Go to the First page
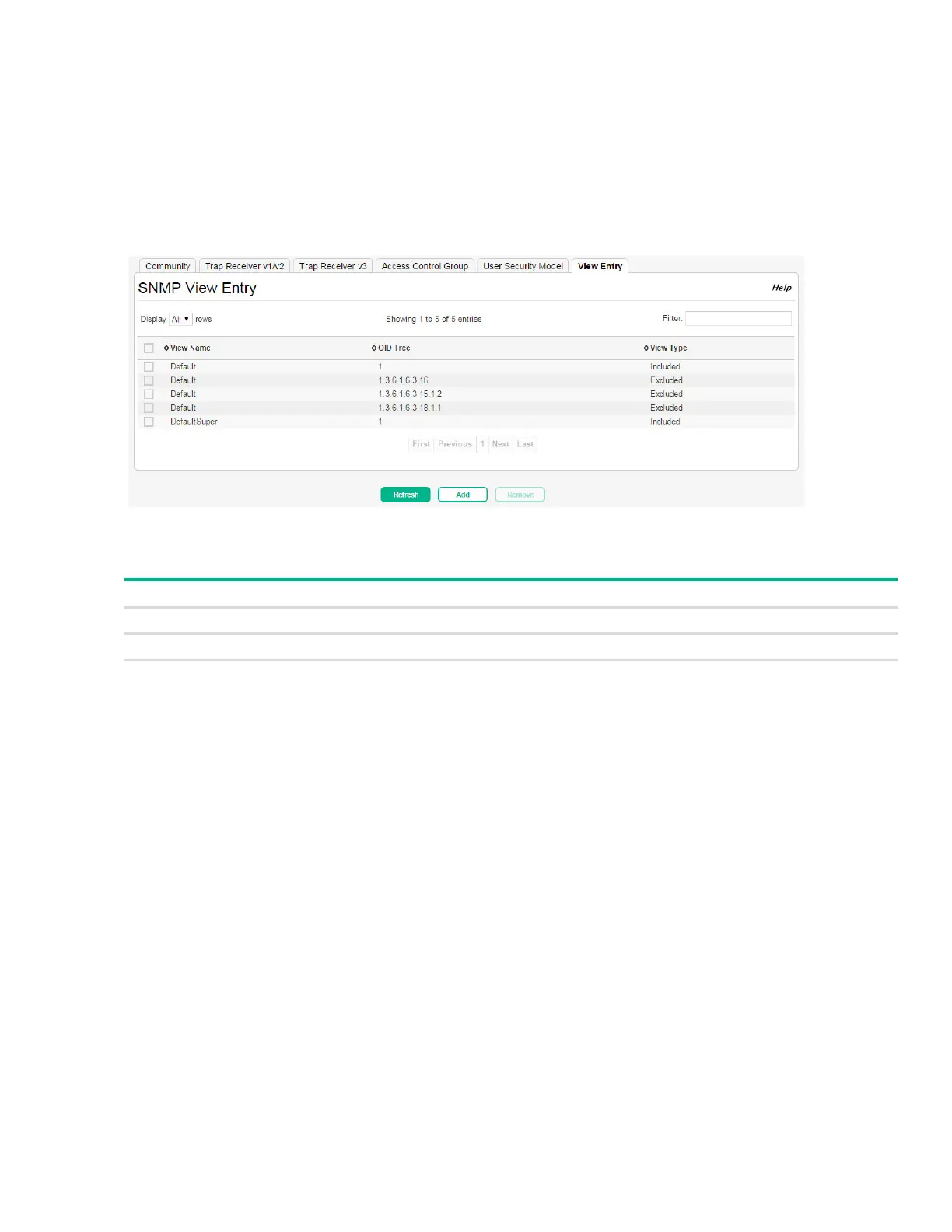This screenshot has width=952, height=1232. pyautogui.click(x=421, y=444)
